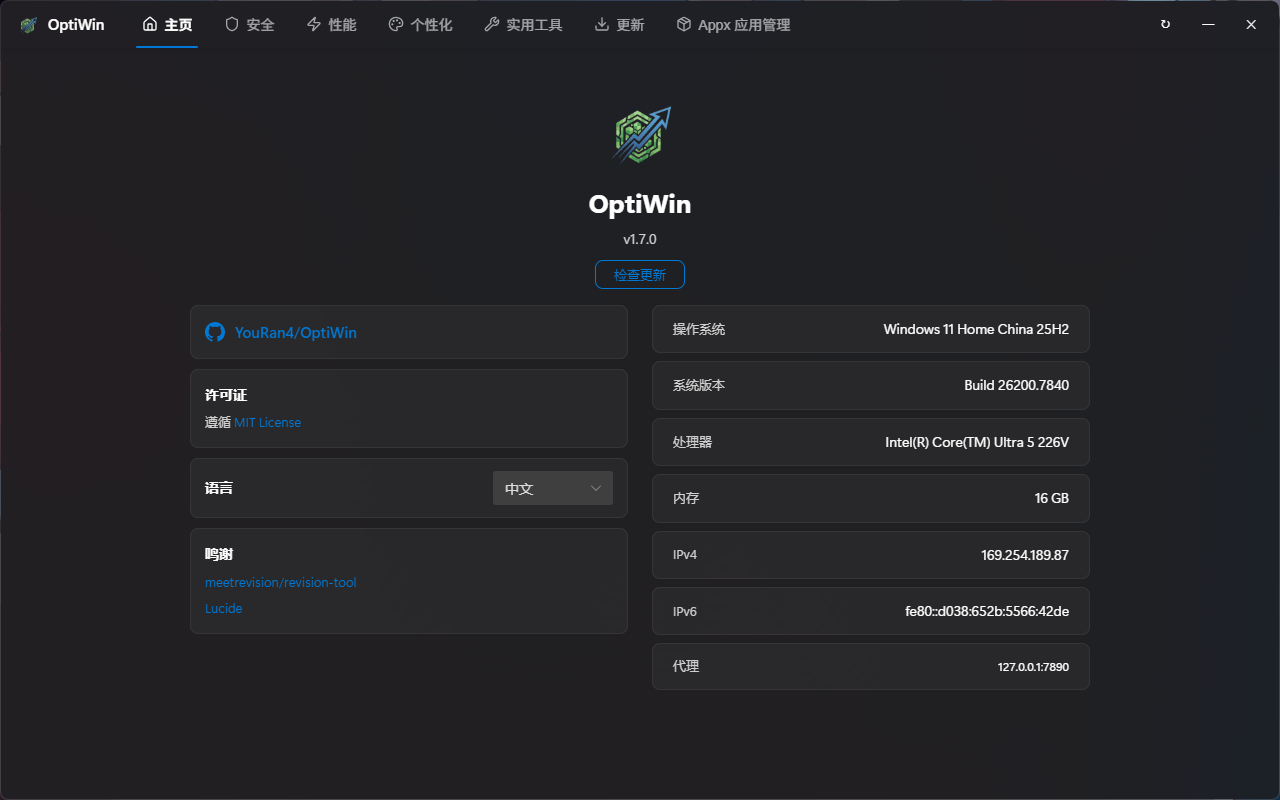Click the refresh icon in the title bar
Screen dimensions: 1280x800
[x=1165, y=24]
